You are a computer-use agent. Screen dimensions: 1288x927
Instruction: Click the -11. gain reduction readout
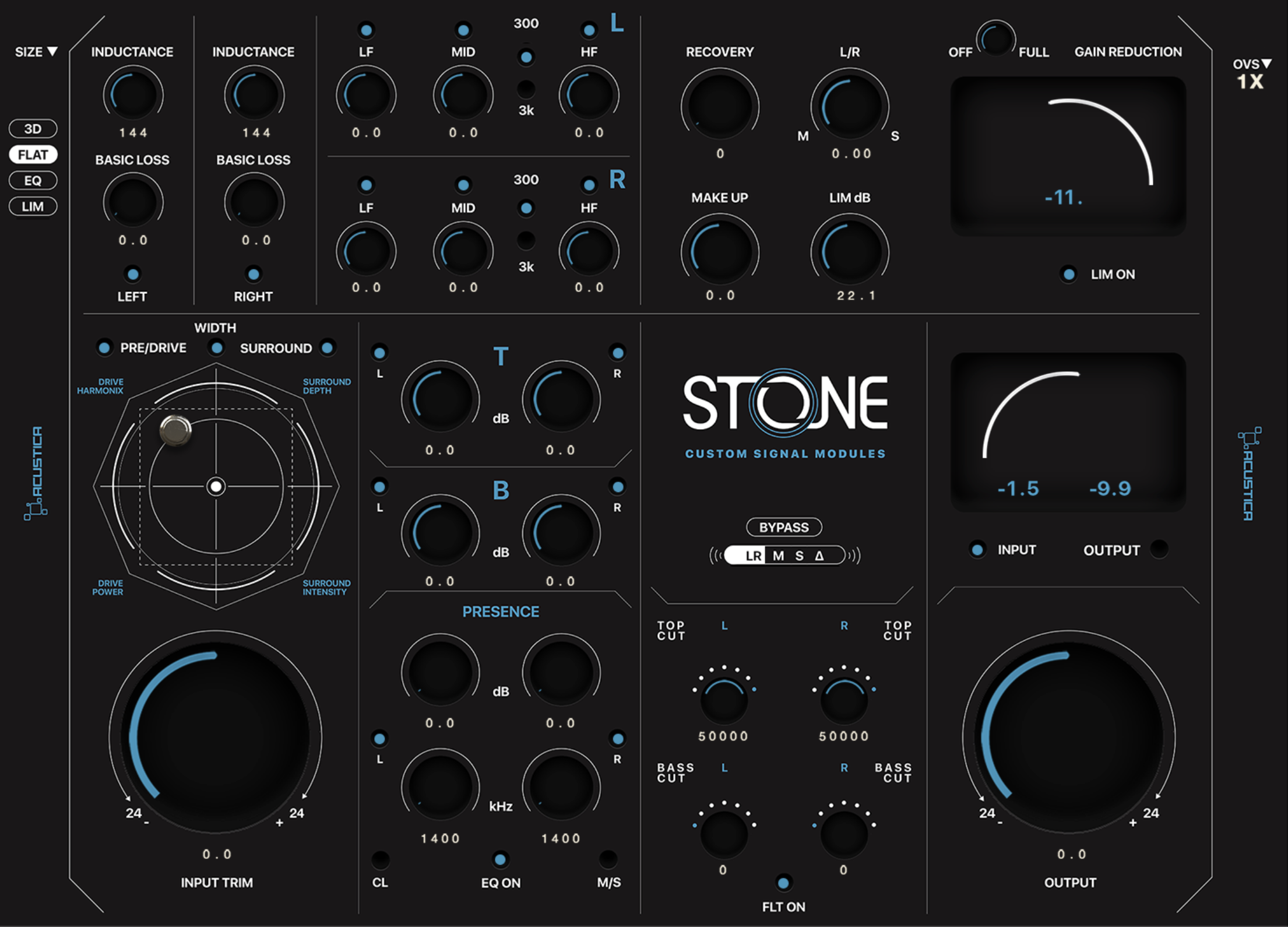(1064, 198)
